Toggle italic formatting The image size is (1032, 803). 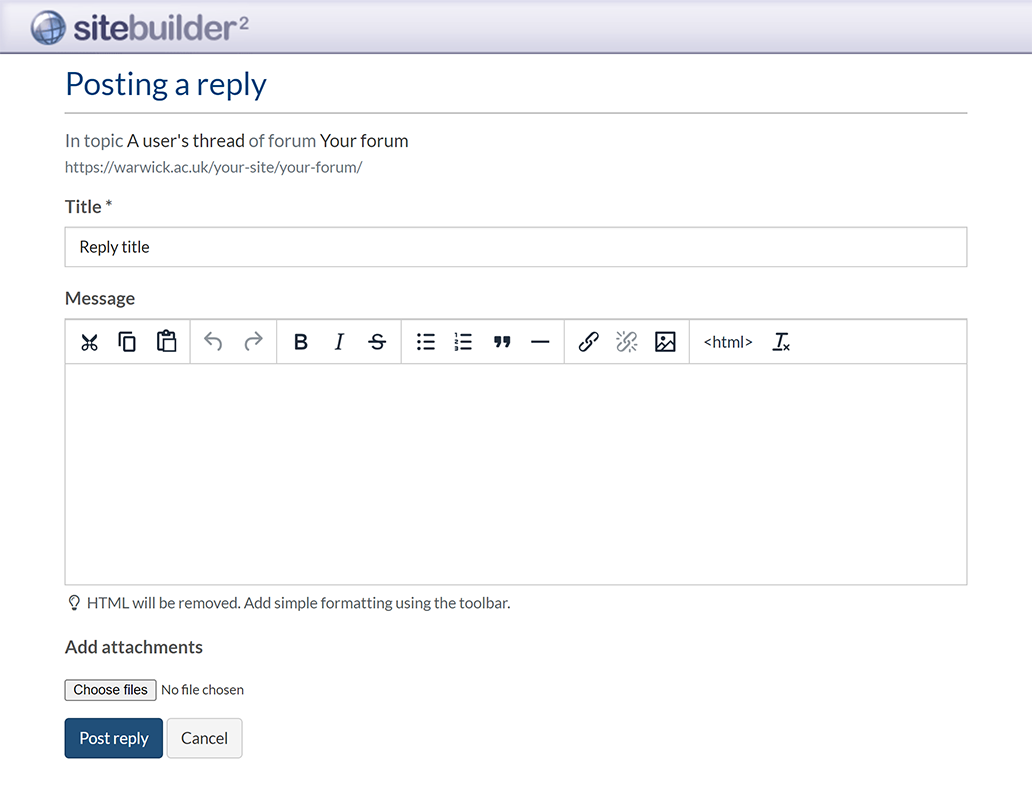click(x=339, y=342)
